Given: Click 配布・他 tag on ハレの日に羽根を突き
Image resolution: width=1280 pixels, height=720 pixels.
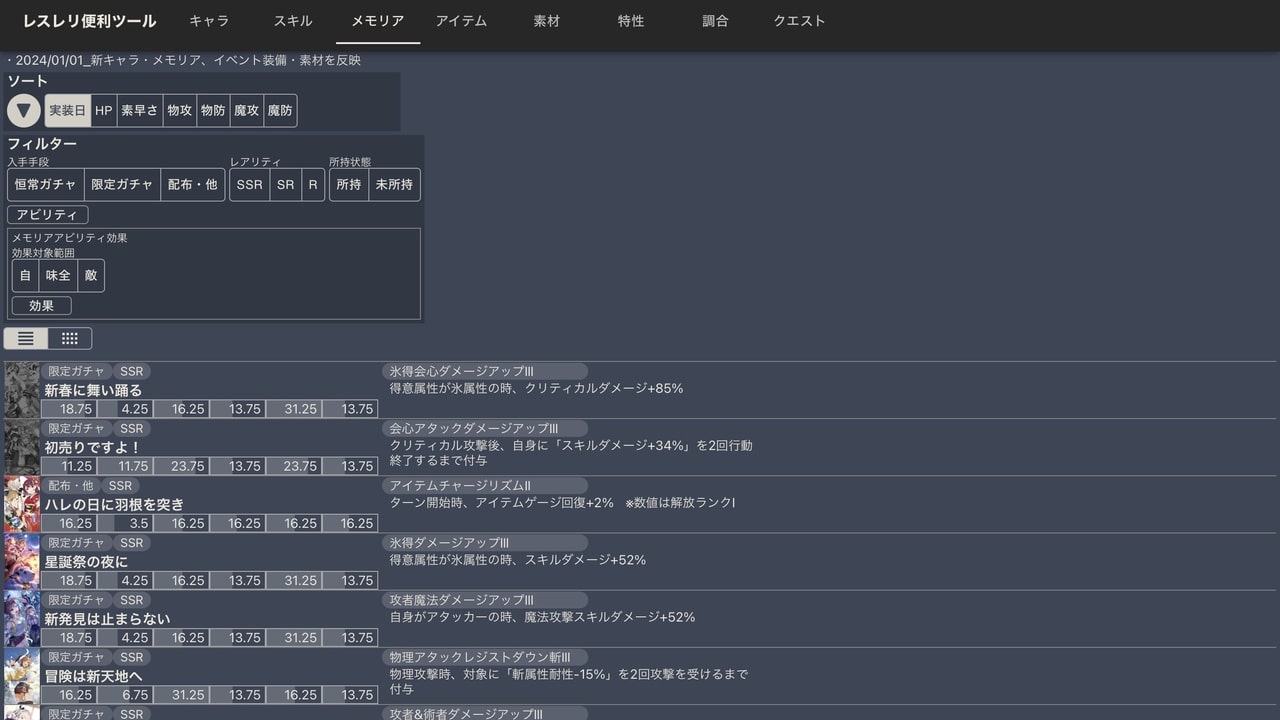Looking at the screenshot, I should [x=73, y=485].
